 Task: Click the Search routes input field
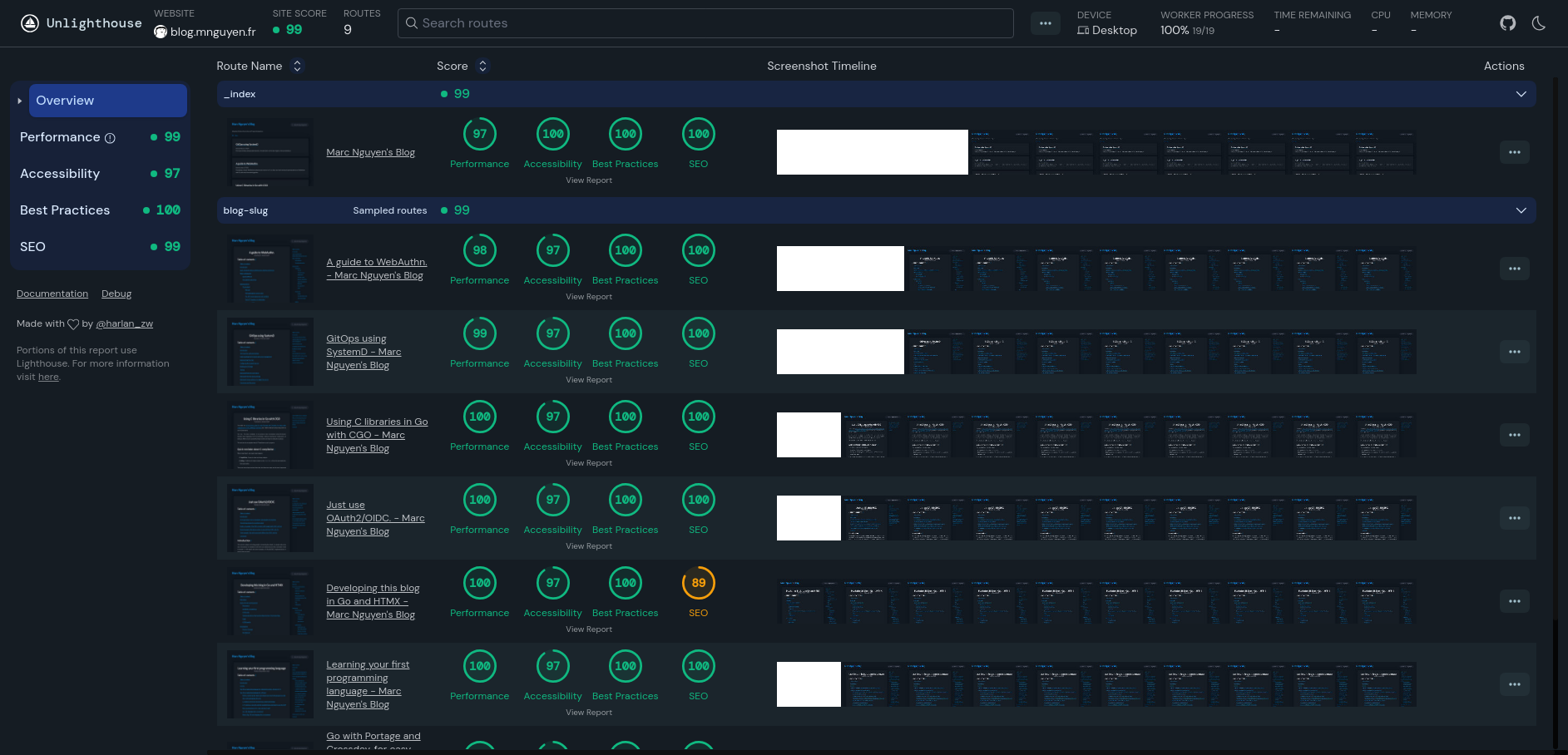point(705,23)
